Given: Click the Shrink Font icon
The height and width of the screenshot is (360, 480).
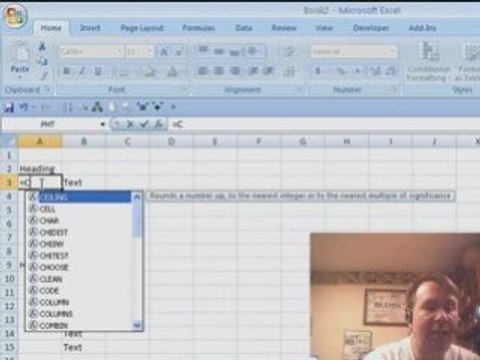Looking at the screenshot, I should click(x=179, y=52).
